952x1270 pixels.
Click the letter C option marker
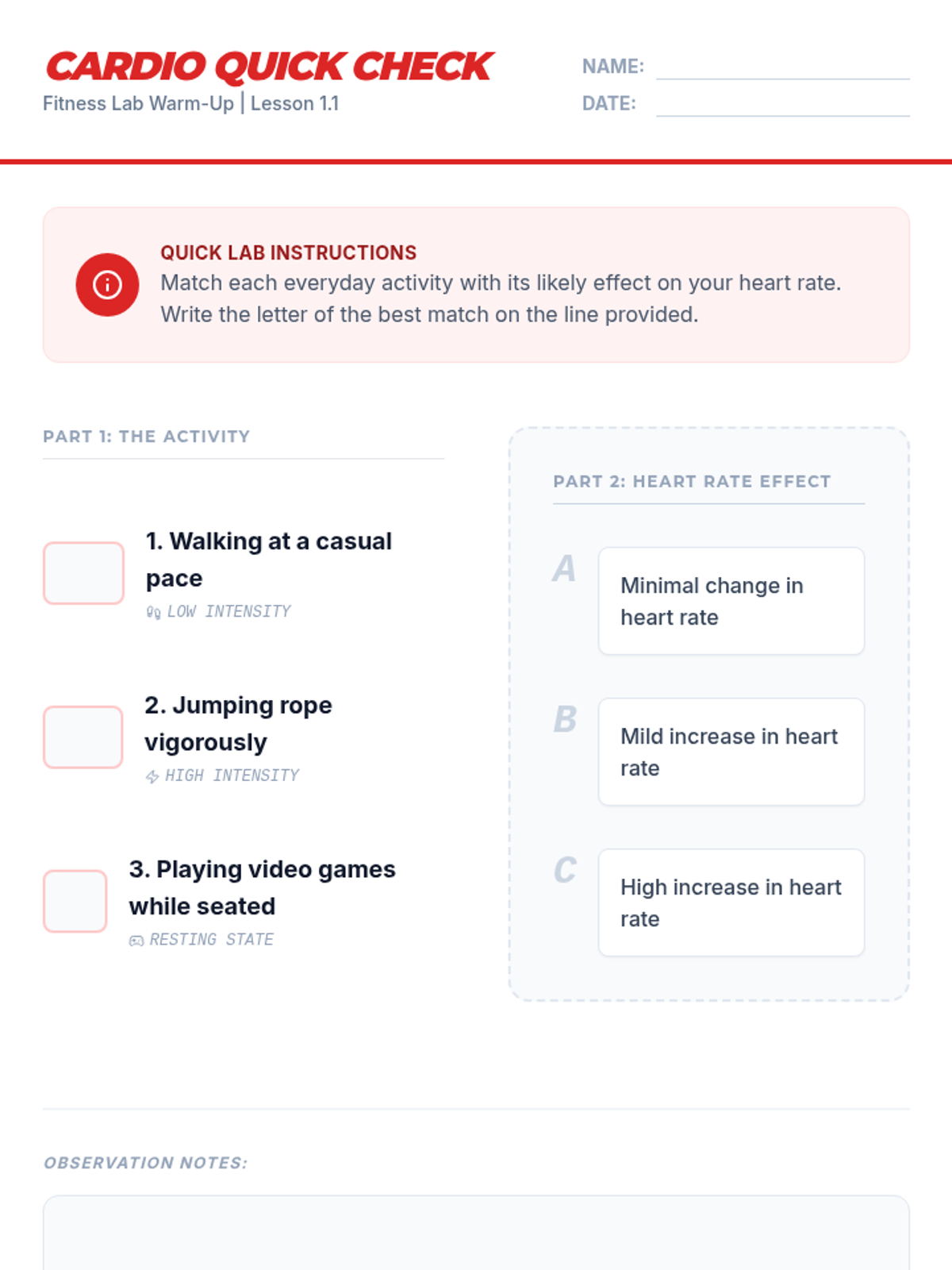[x=565, y=870]
